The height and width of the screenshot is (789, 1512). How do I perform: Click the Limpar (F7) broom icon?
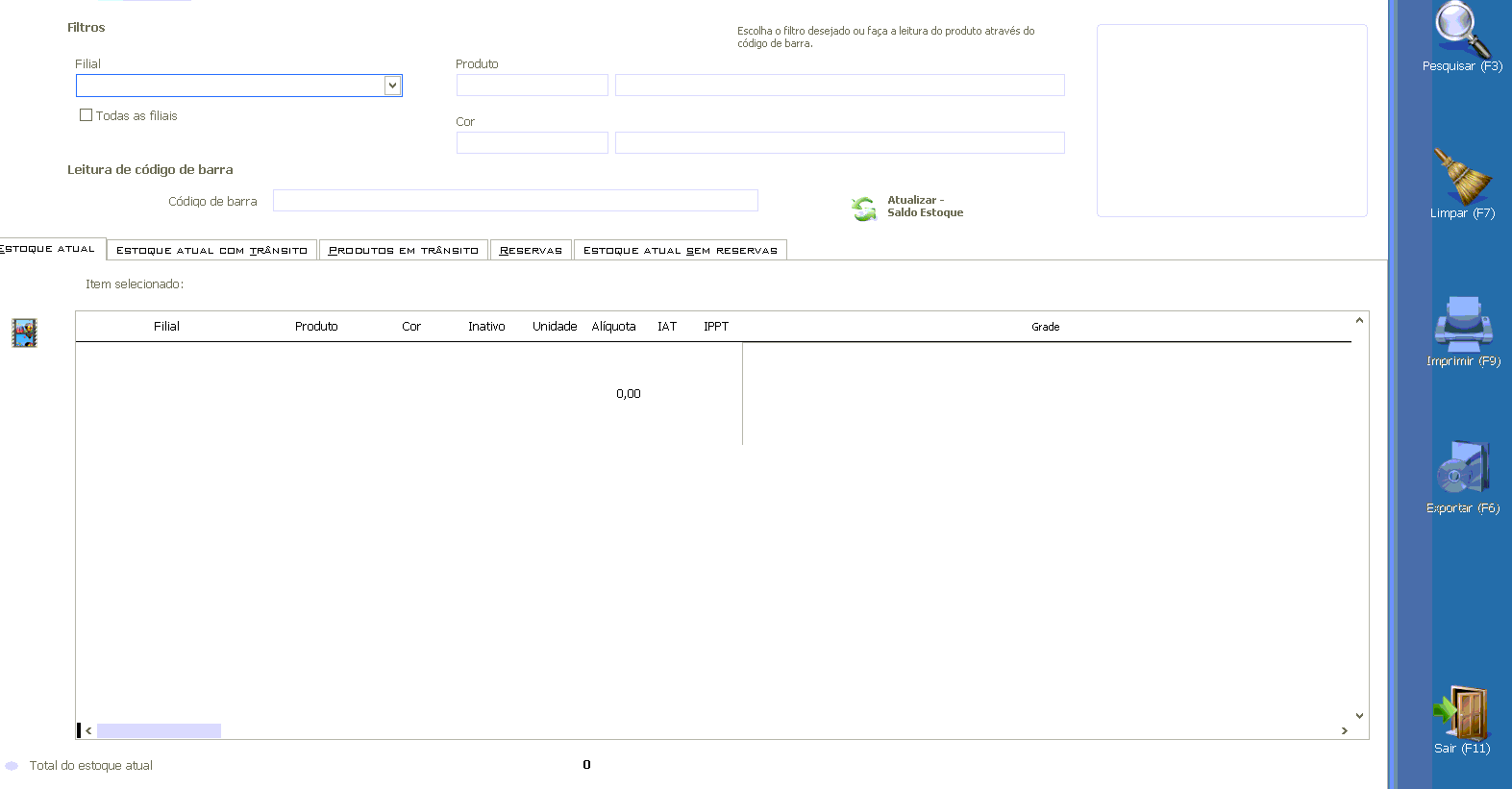point(1461,175)
